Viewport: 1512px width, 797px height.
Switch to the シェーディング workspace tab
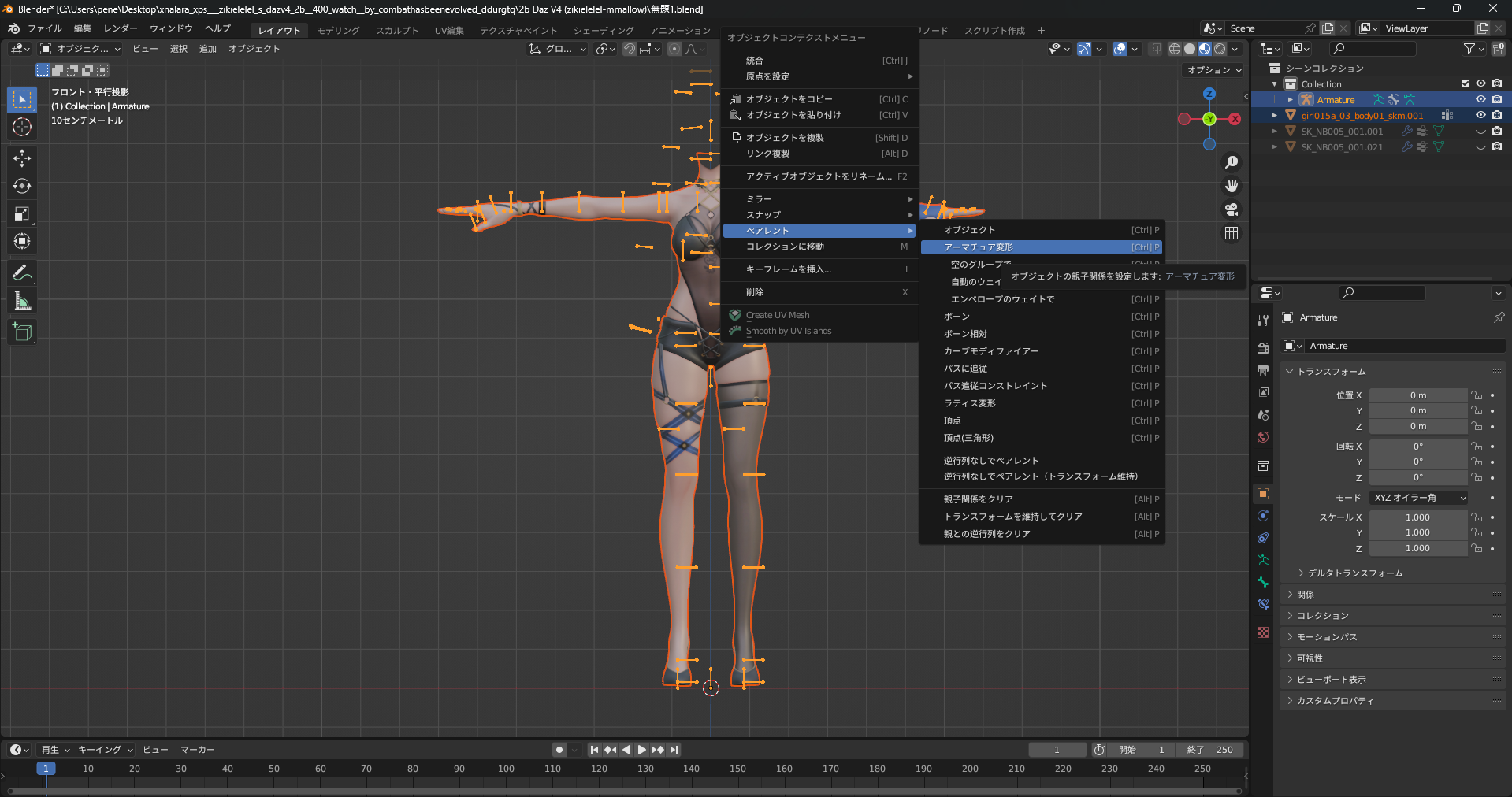pyautogui.click(x=604, y=31)
